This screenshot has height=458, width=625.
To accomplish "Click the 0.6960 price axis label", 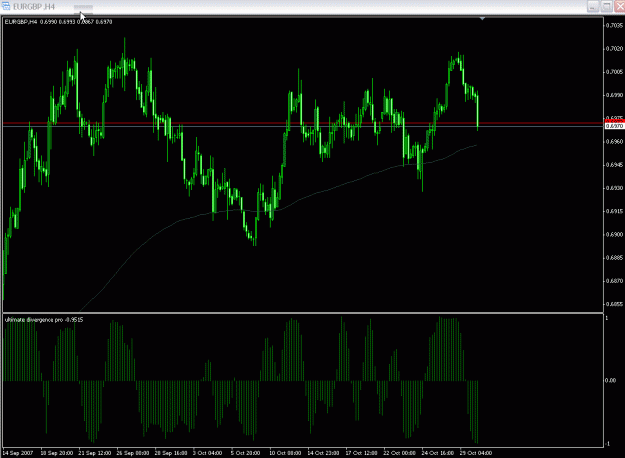I will pyautogui.click(x=614, y=142).
